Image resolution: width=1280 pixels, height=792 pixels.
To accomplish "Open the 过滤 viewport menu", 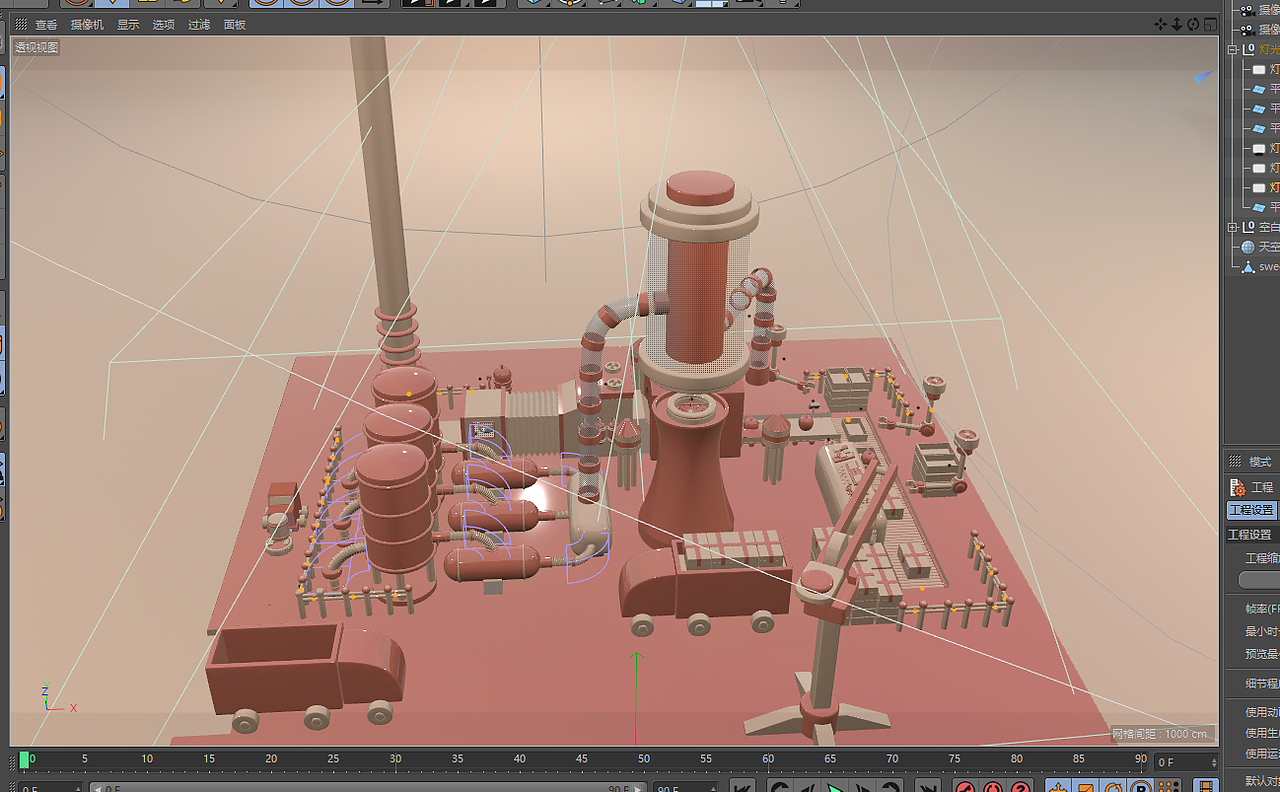I will pos(199,25).
